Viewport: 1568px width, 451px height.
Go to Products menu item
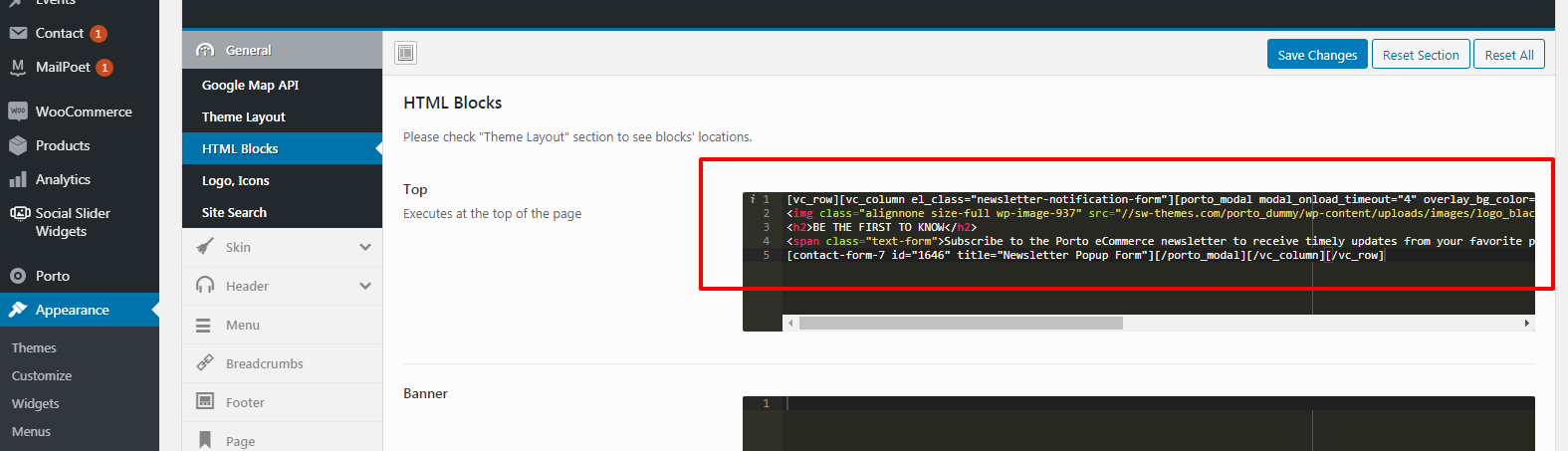pyautogui.click(x=80, y=145)
